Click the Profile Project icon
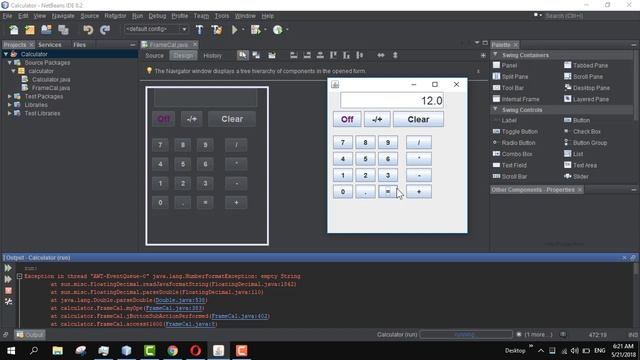 pos(278,30)
